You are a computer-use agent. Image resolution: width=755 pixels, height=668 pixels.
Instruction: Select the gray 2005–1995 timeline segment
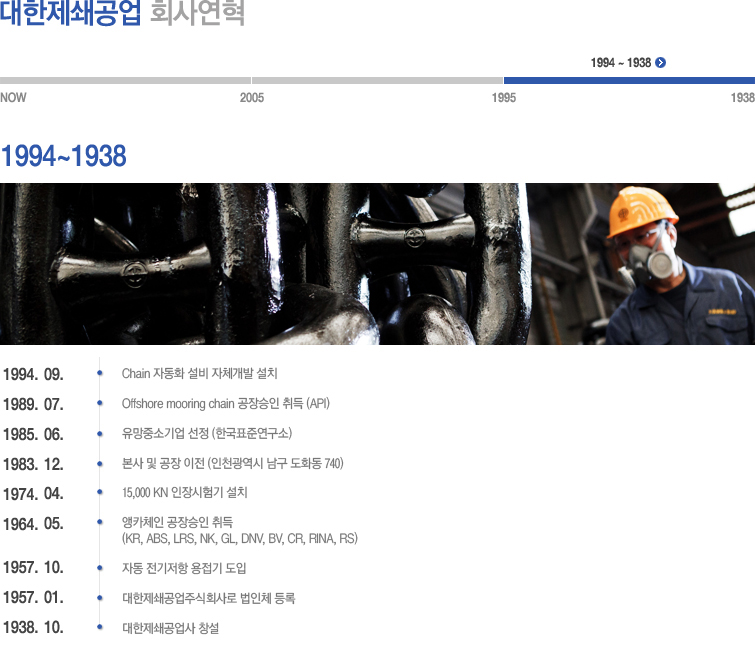click(378, 80)
